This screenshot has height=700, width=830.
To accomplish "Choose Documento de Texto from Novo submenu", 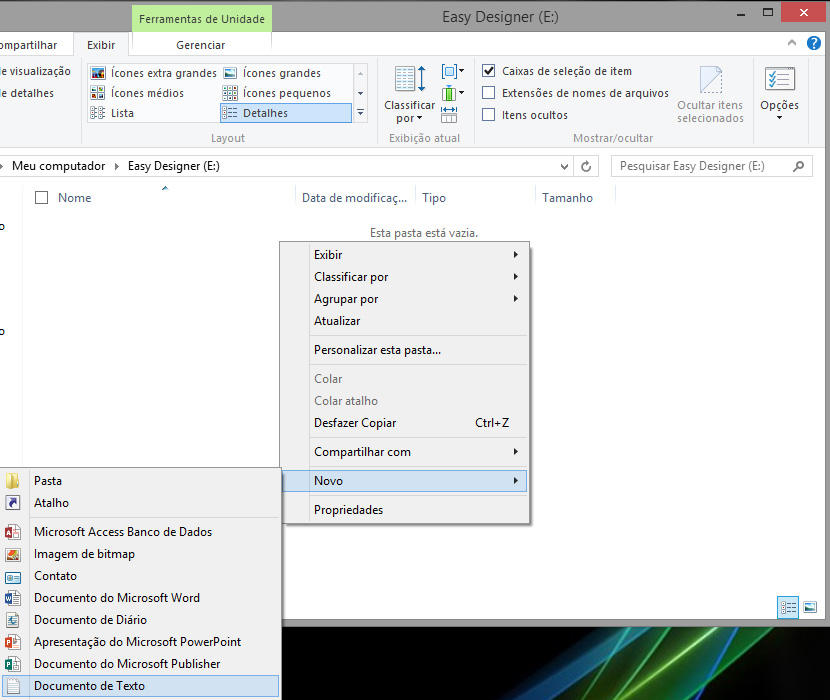I will point(89,686).
